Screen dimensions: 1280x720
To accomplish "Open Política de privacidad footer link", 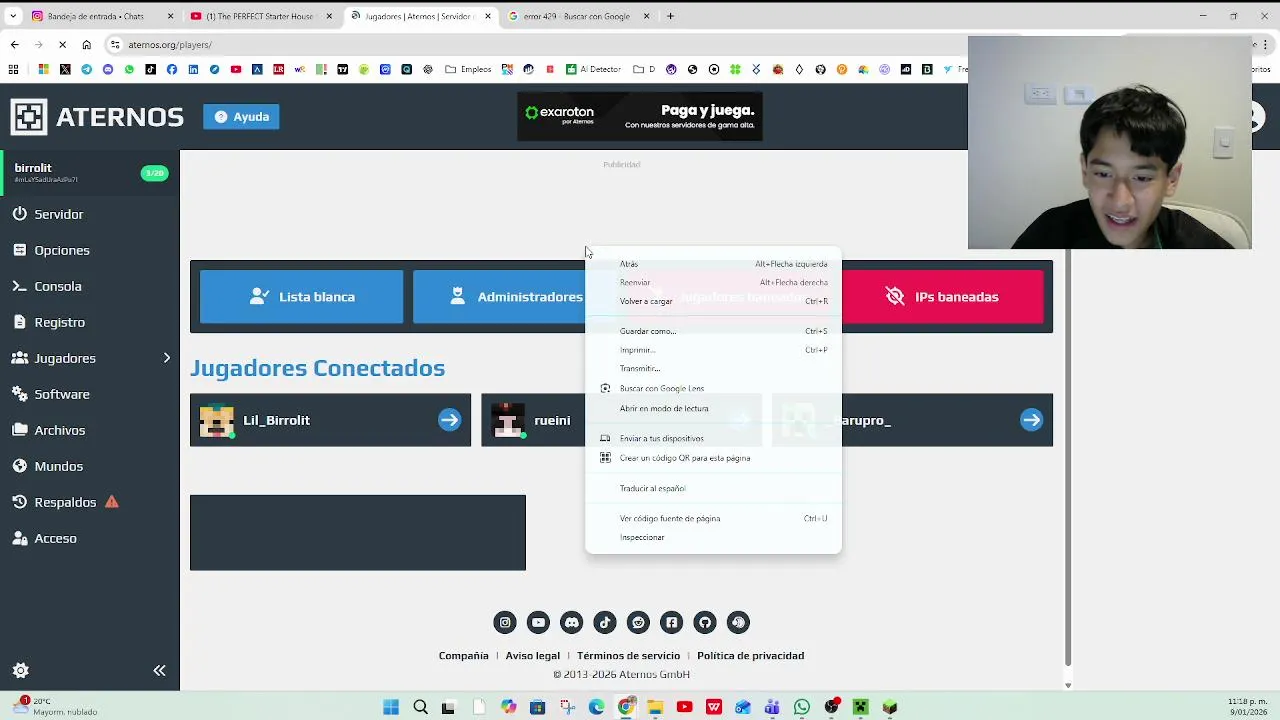I will coord(750,656).
